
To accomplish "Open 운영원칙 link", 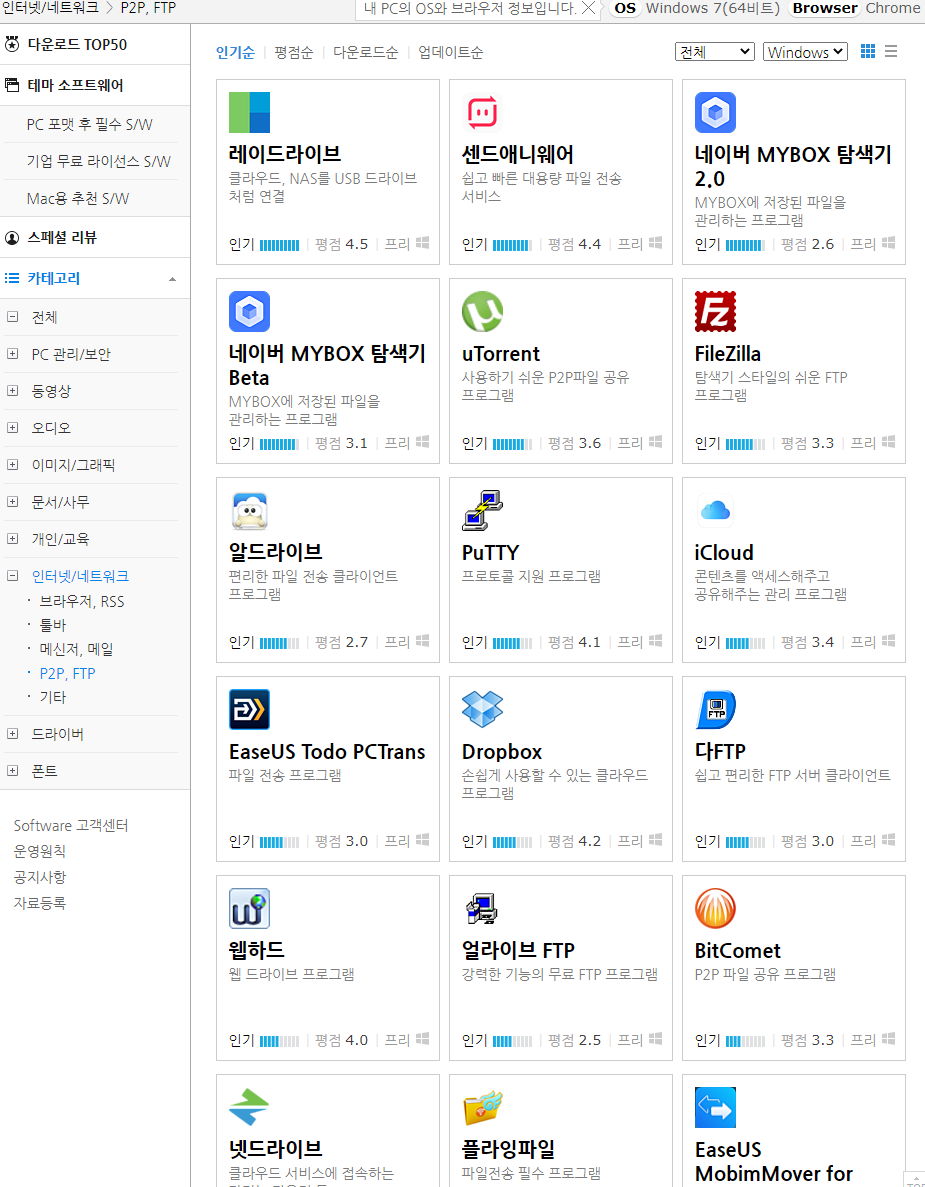I will click(39, 851).
